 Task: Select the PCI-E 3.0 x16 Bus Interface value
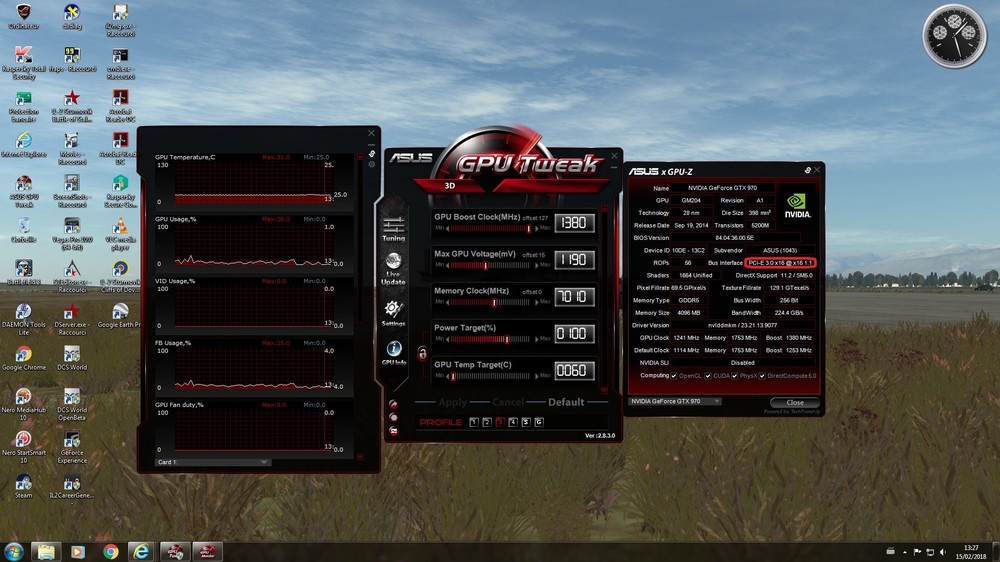(x=780, y=262)
